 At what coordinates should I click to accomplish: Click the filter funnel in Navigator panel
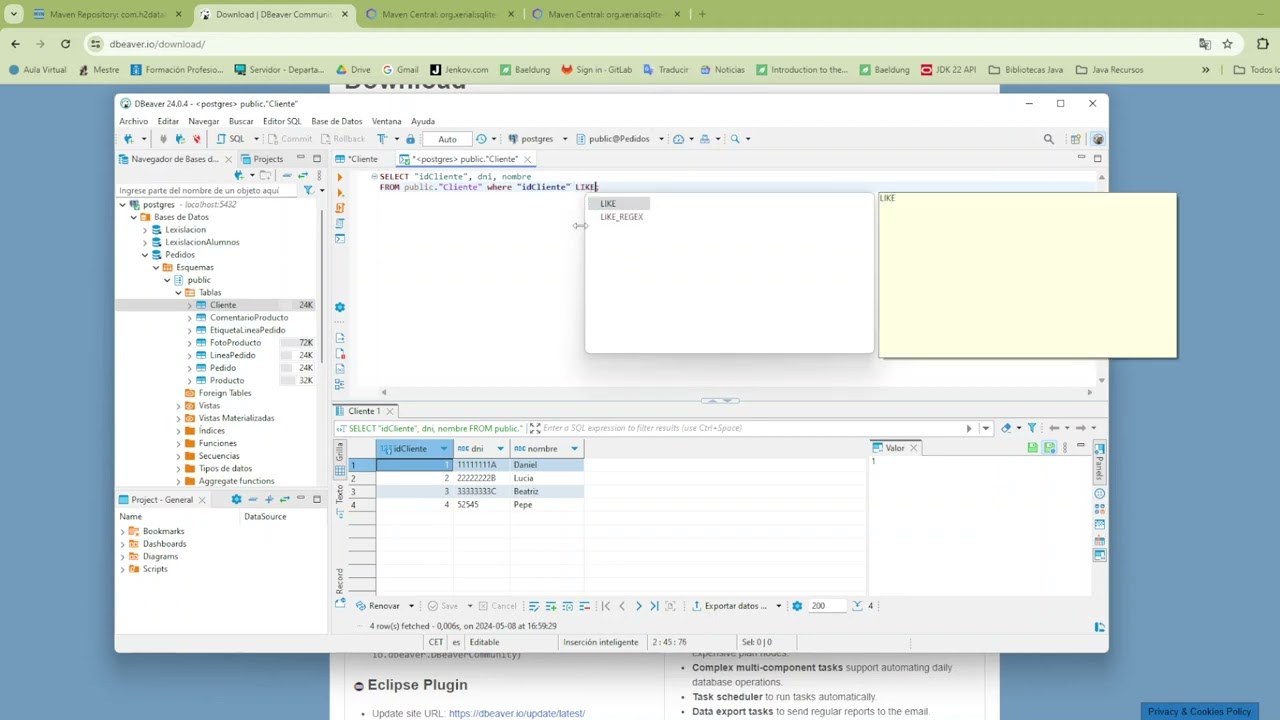point(308,190)
